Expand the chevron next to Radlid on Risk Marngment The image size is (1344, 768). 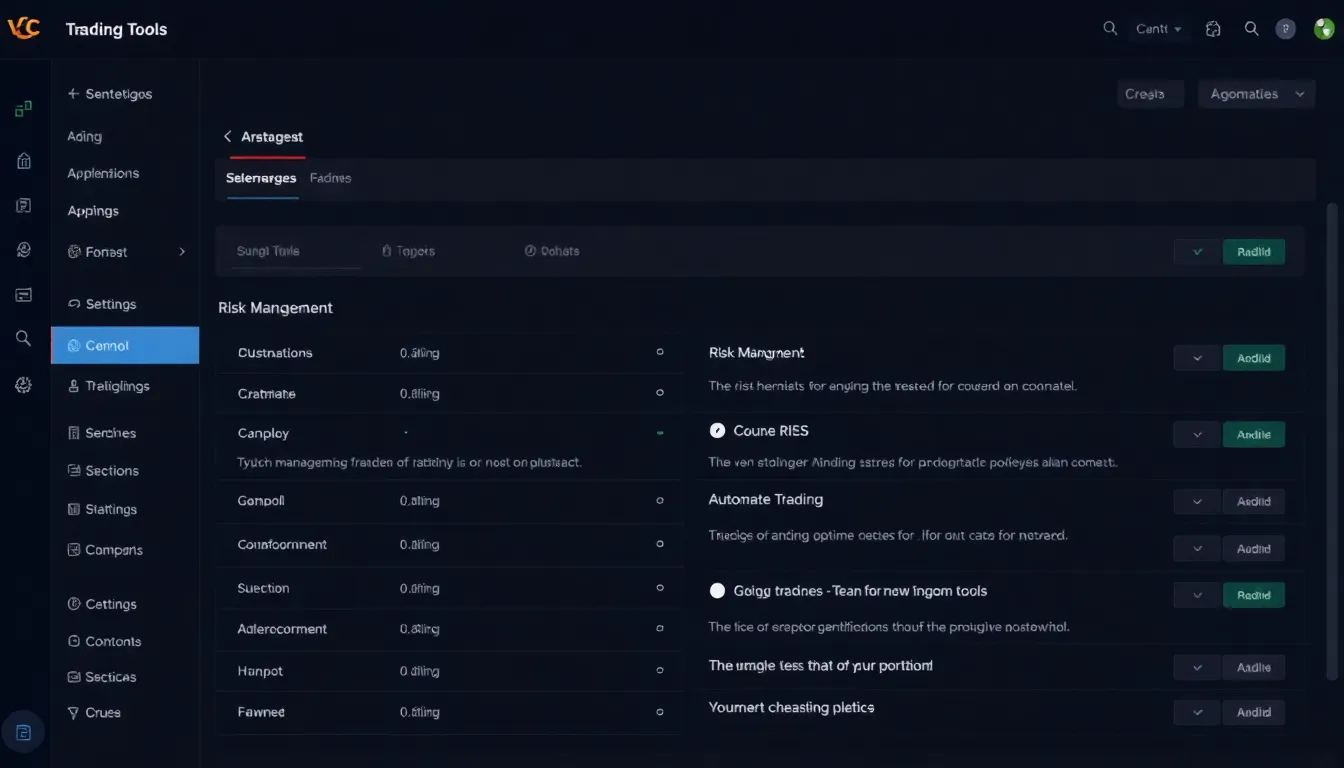coord(1196,357)
